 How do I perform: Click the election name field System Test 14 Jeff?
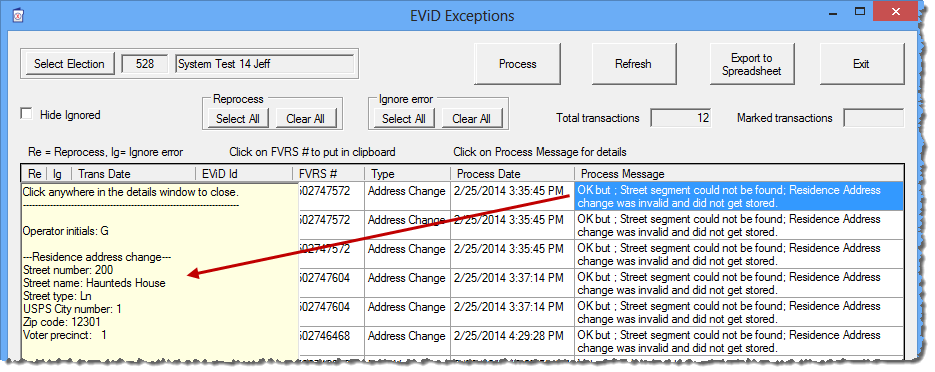point(265,64)
